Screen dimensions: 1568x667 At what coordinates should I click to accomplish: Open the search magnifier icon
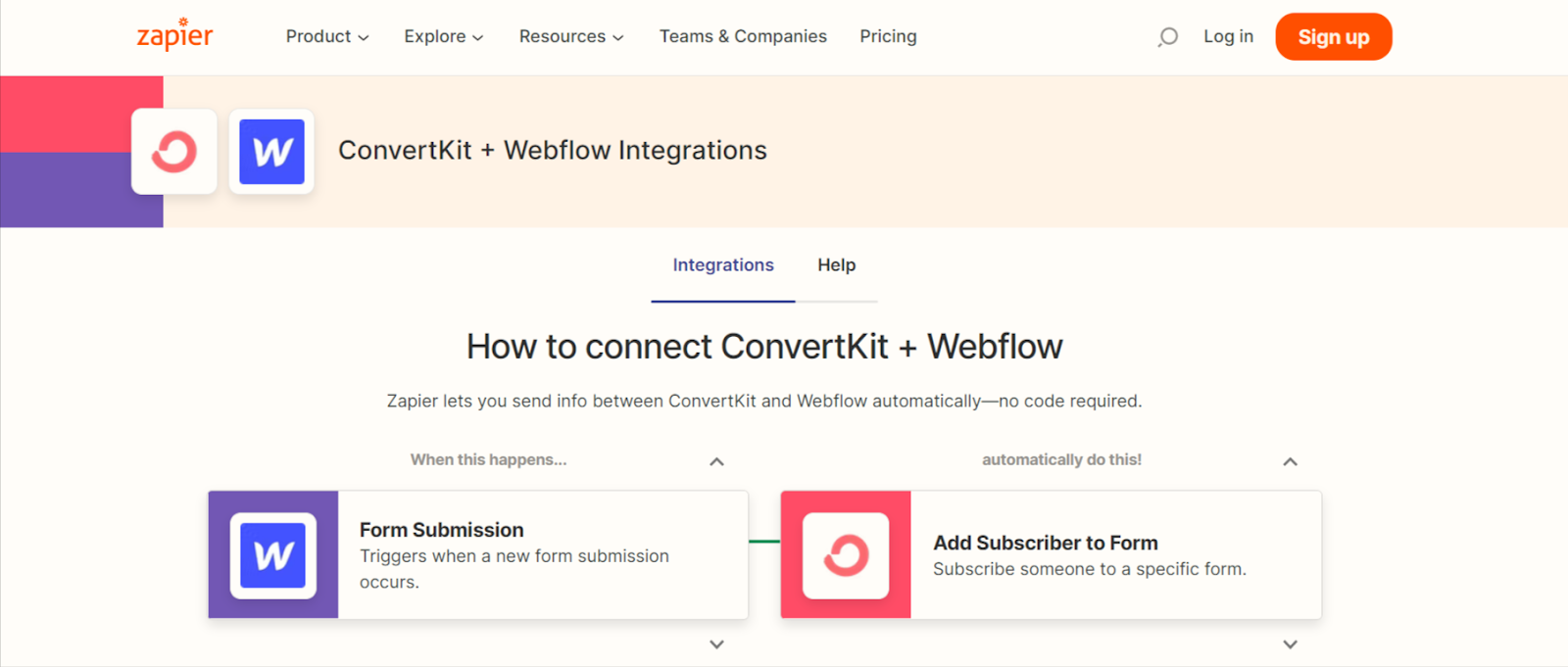[x=1167, y=37]
